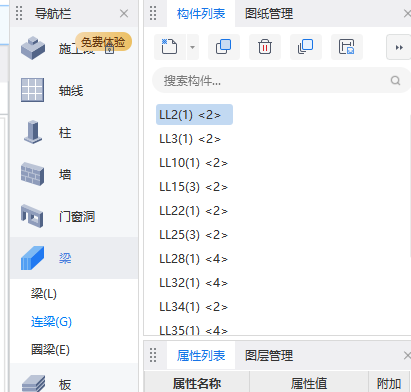The width and height of the screenshot is (411, 392).
Task: Select component LL22(1) <2>
Action: [x=193, y=211]
